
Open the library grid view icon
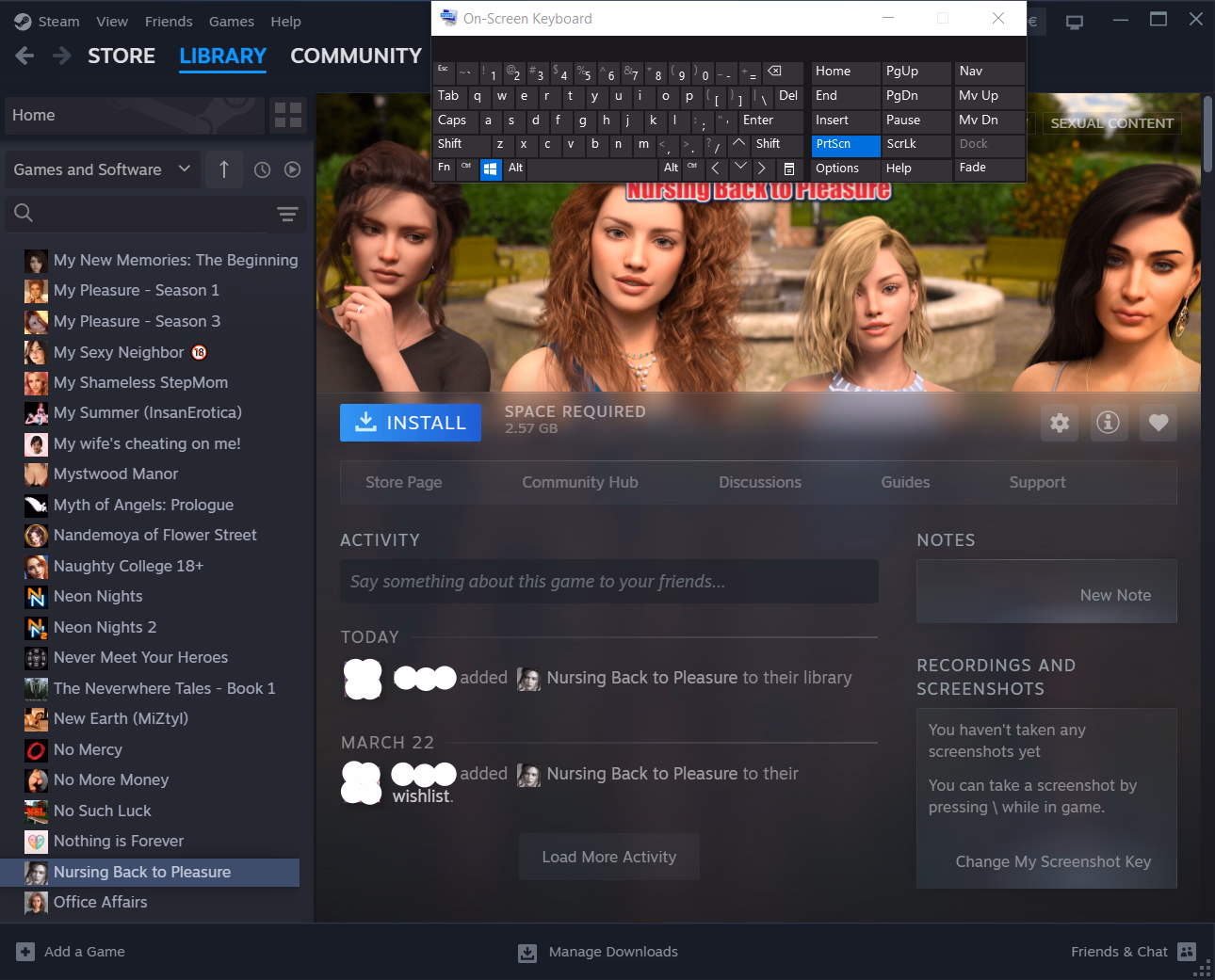[x=288, y=116]
